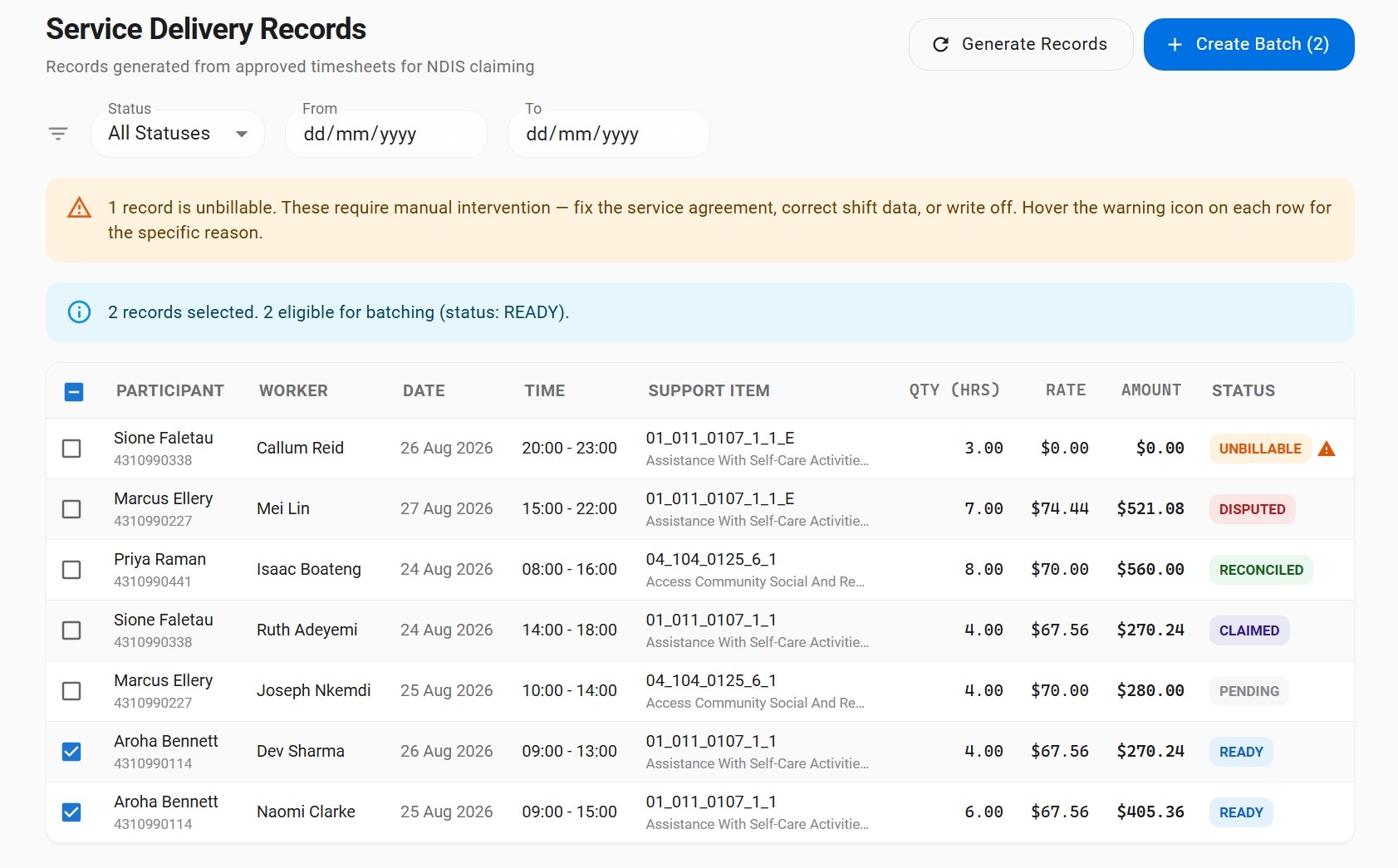
Task: Click quantity 8.00
Action: coord(984,570)
